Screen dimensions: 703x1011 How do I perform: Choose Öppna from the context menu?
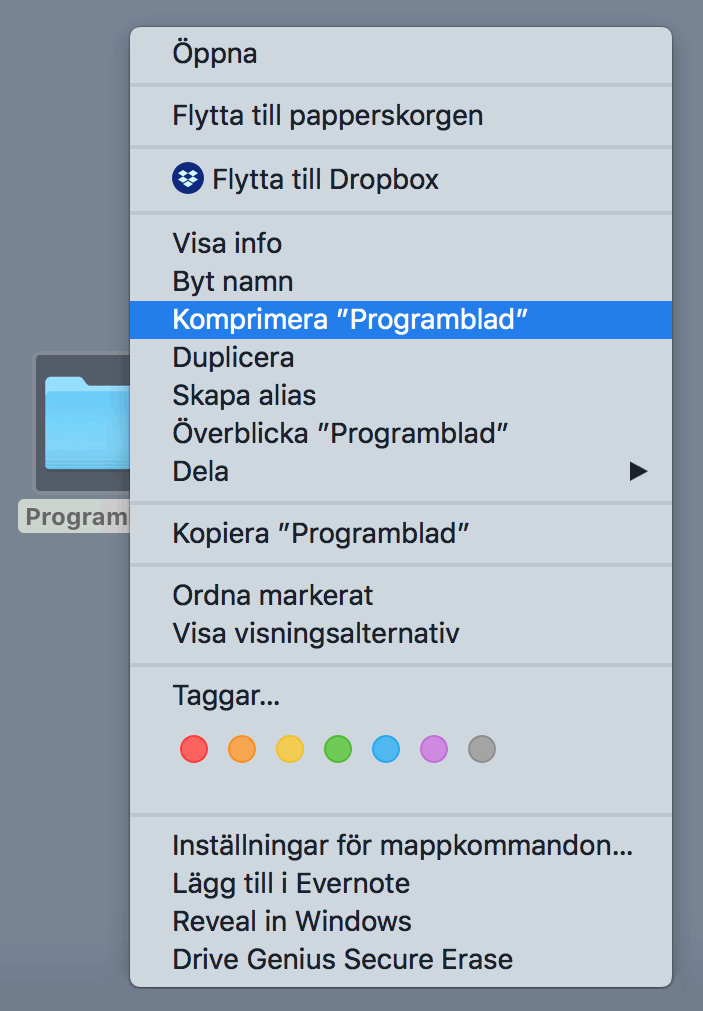[x=215, y=53]
